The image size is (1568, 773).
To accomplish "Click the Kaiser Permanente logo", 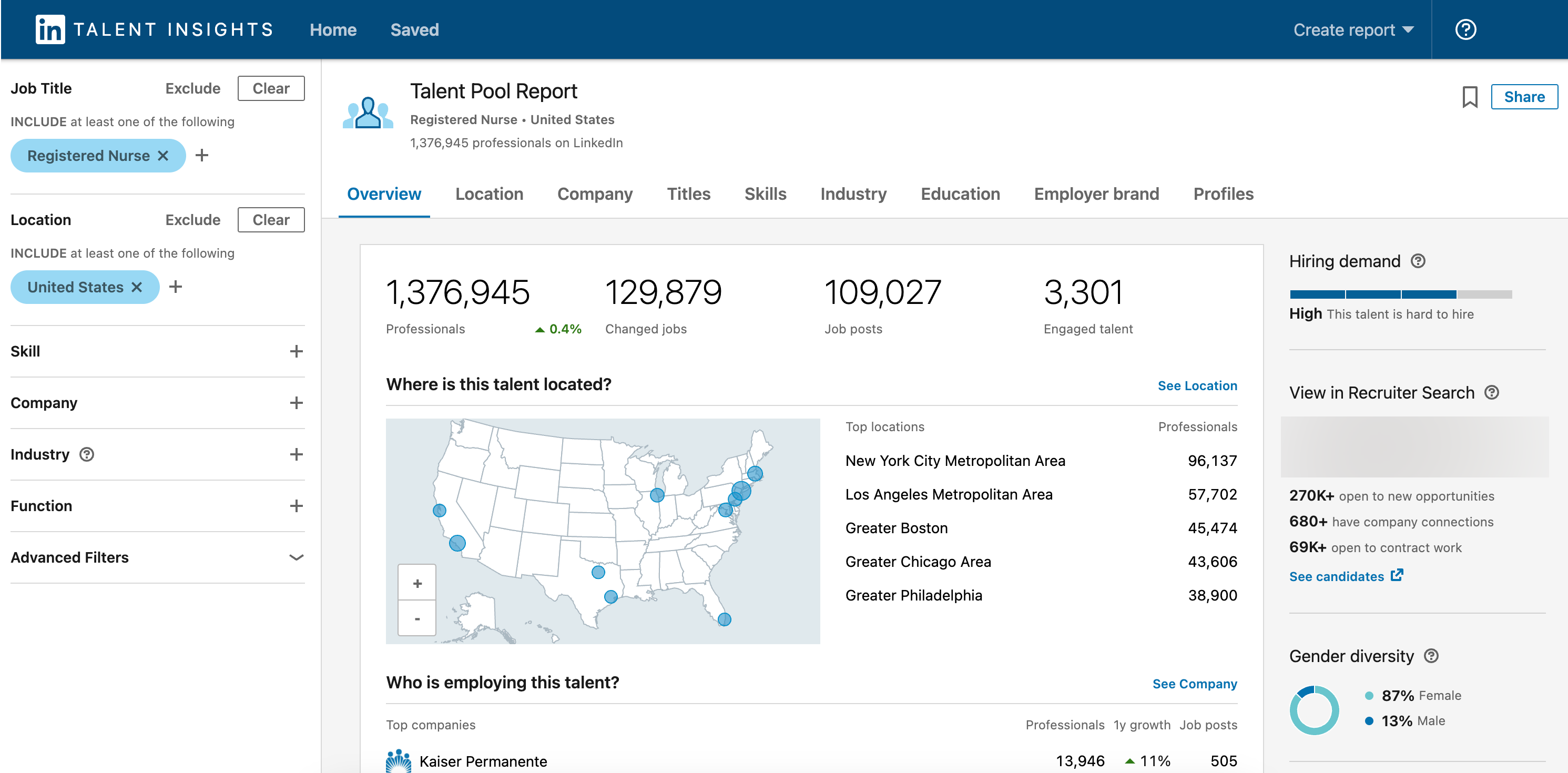I will tap(399, 761).
